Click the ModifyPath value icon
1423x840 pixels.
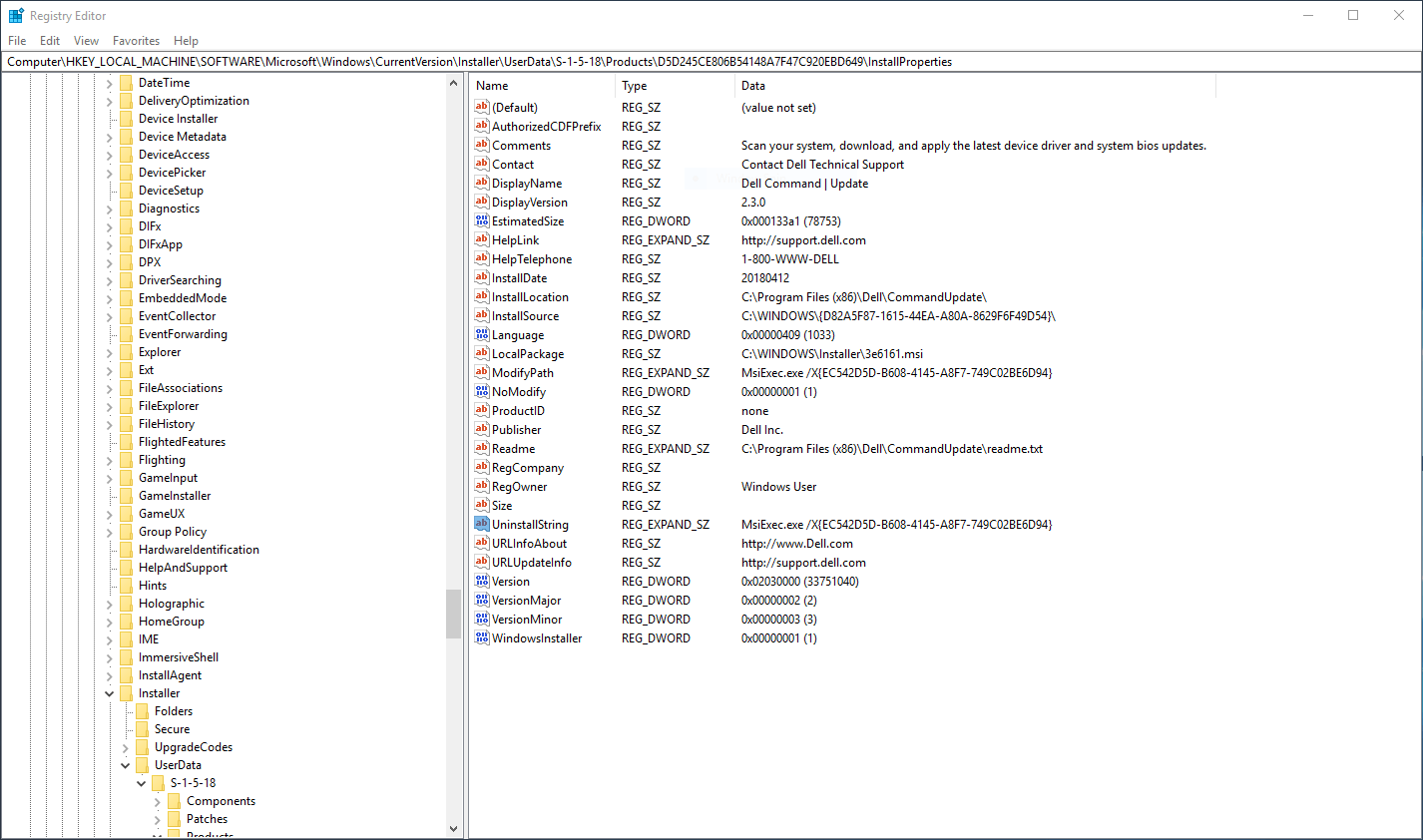(482, 373)
